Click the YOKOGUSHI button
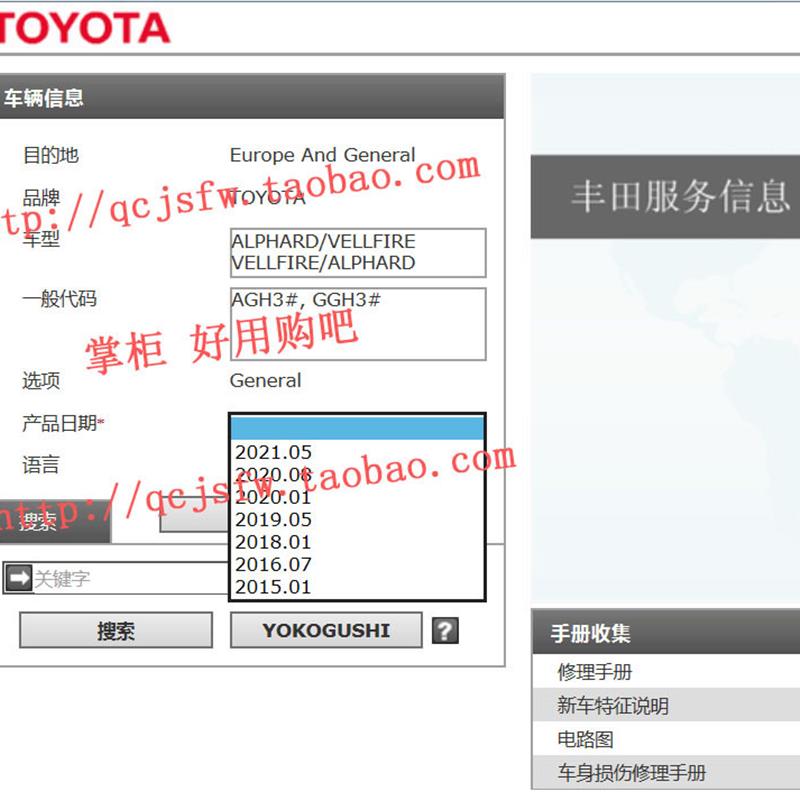The height and width of the screenshot is (800, 800). click(x=326, y=631)
